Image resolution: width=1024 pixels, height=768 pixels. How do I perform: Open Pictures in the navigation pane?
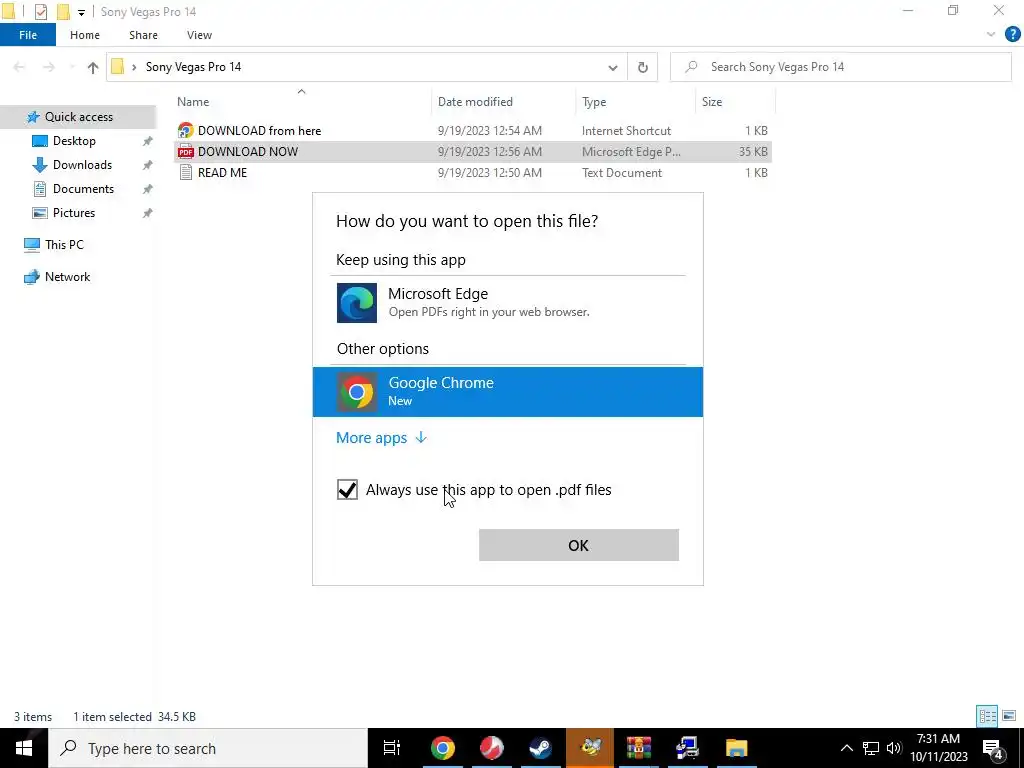[74, 213]
